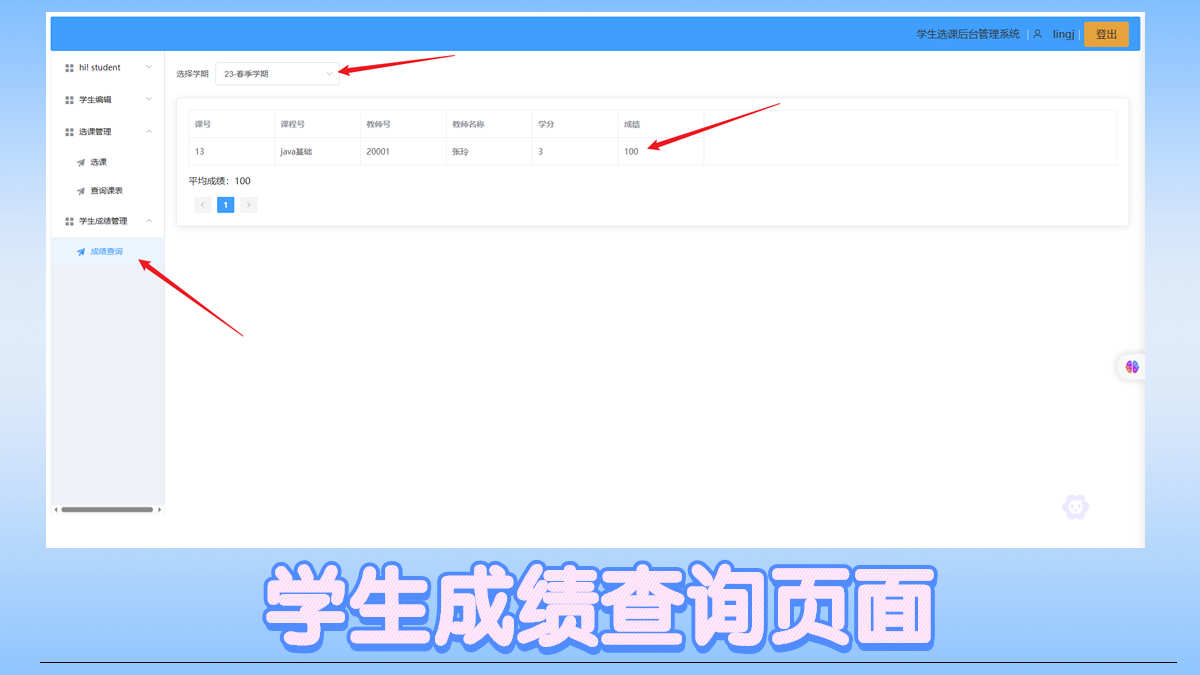Click the sidebar horizontal scrollbar thumb
The image size is (1200, 675).
(x=107, y=510)
